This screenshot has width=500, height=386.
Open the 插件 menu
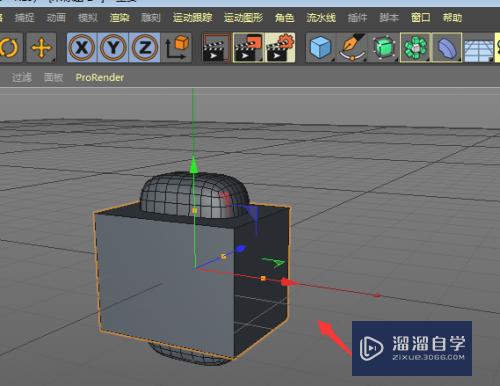(x=357, y=17)
